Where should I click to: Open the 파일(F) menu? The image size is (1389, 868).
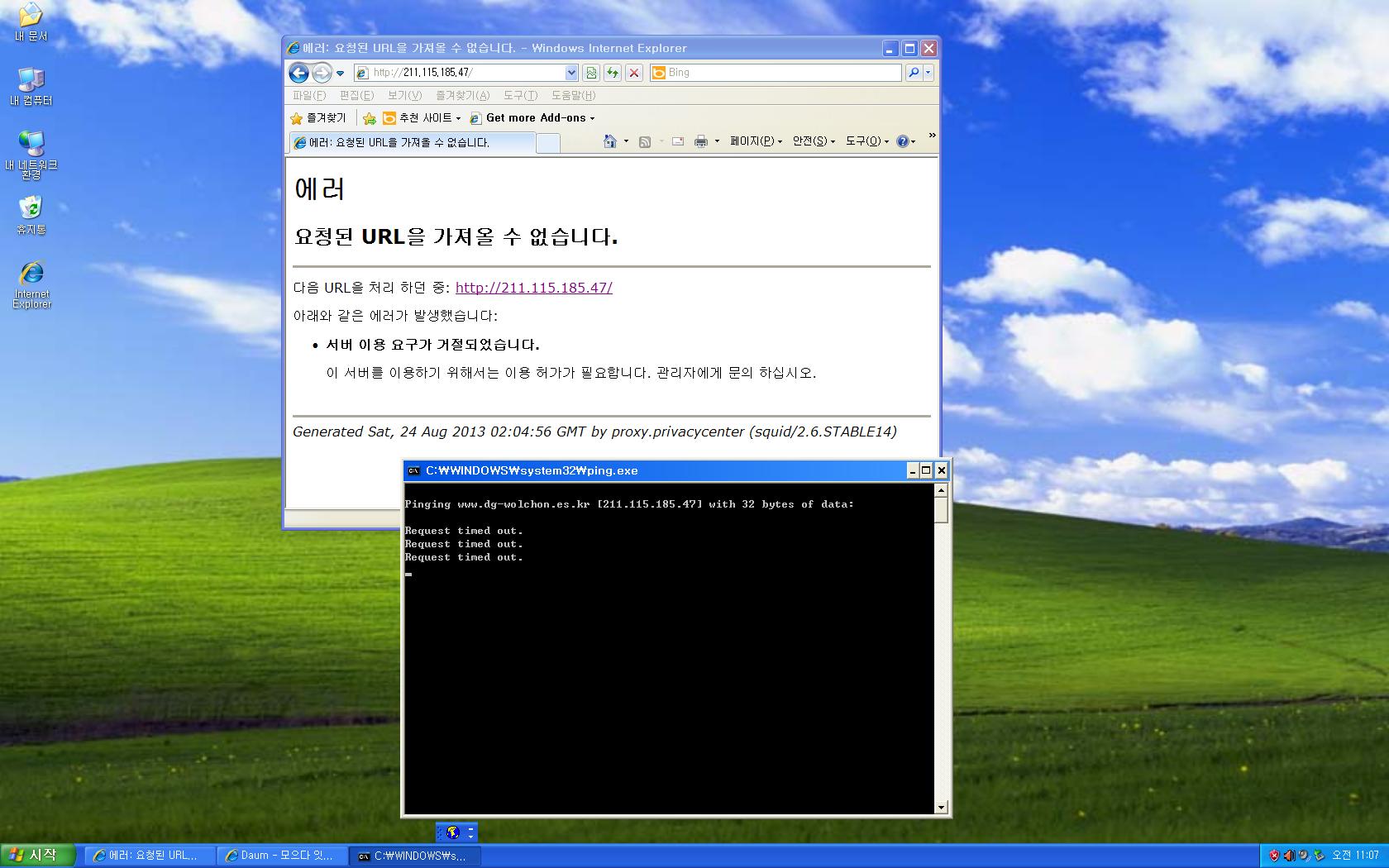[309, 96]
